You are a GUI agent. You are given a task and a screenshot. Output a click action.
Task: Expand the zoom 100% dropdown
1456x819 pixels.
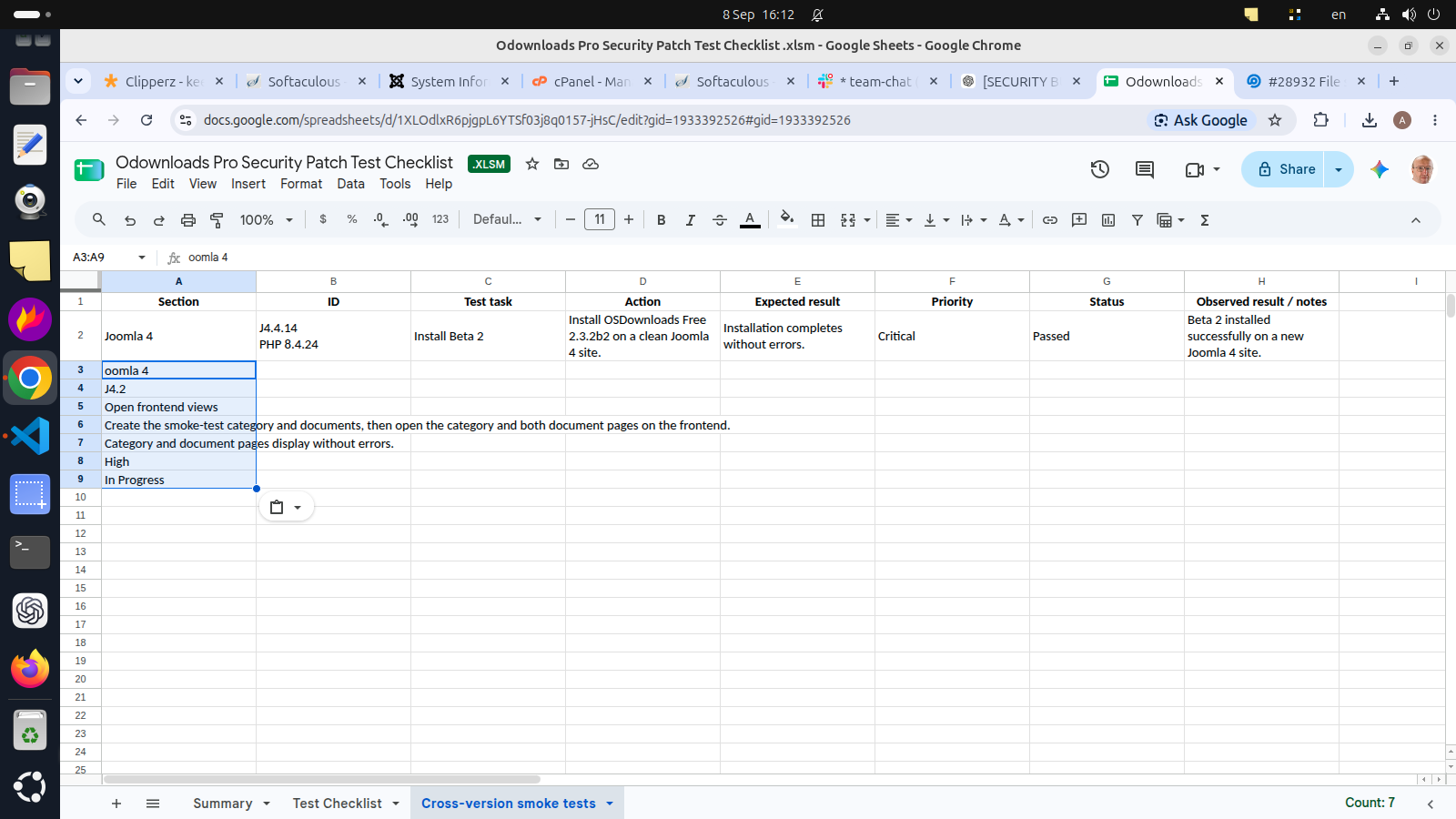click(266, 220)
